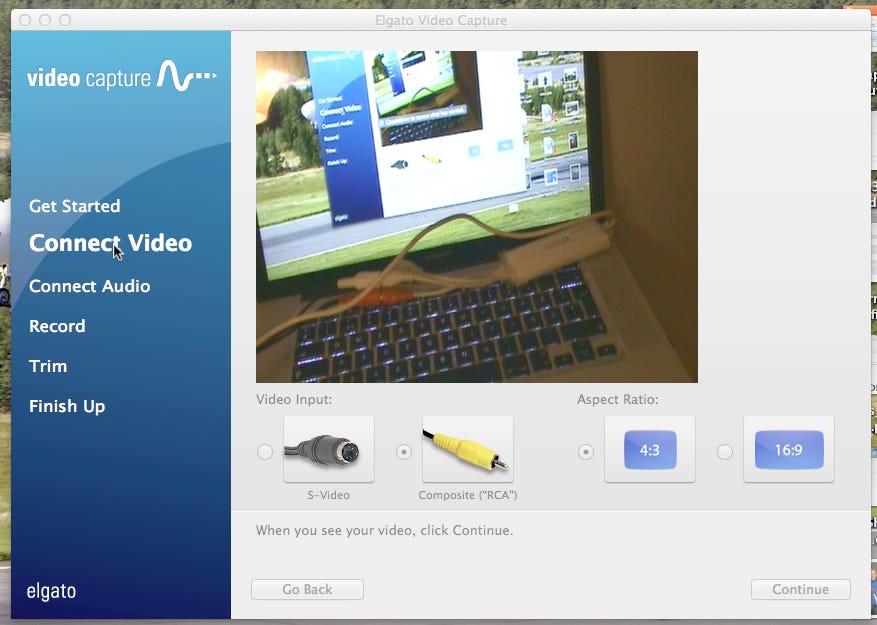
Task: Zoom the Elgato Video Capture window
Action: (65, 20)
